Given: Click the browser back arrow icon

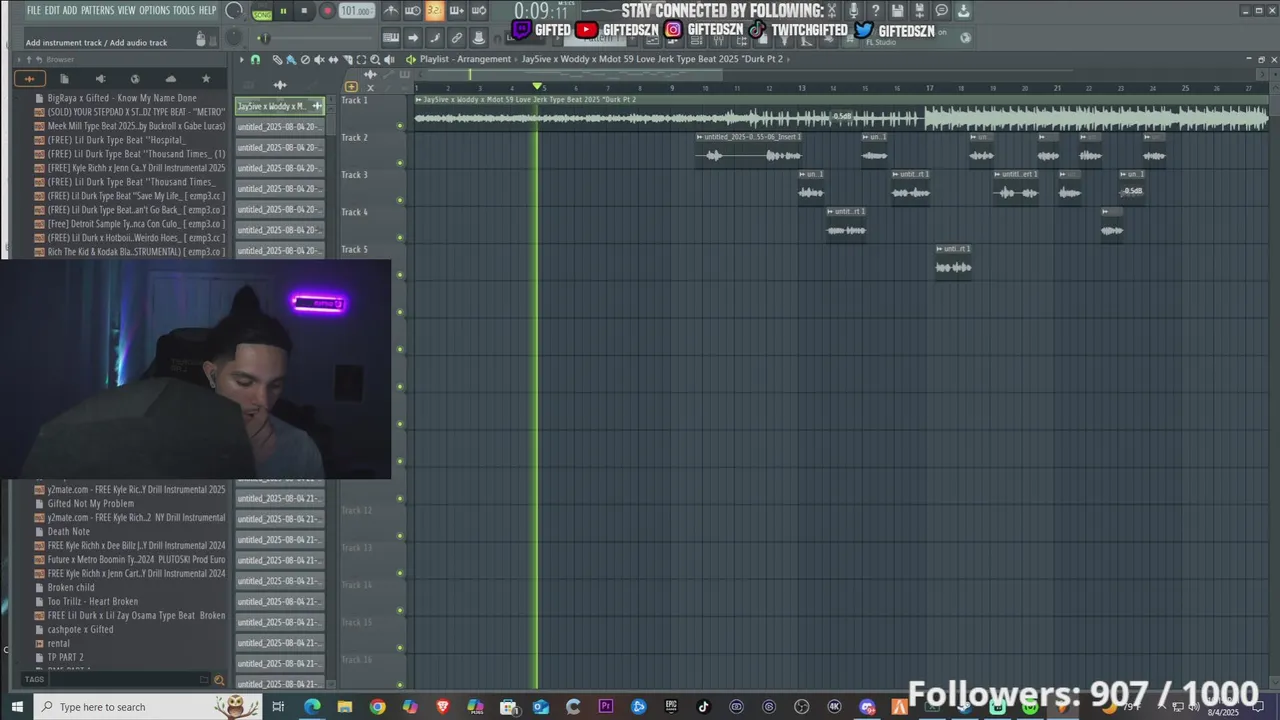Looking at the screenshot, I should tap(39, 59).
